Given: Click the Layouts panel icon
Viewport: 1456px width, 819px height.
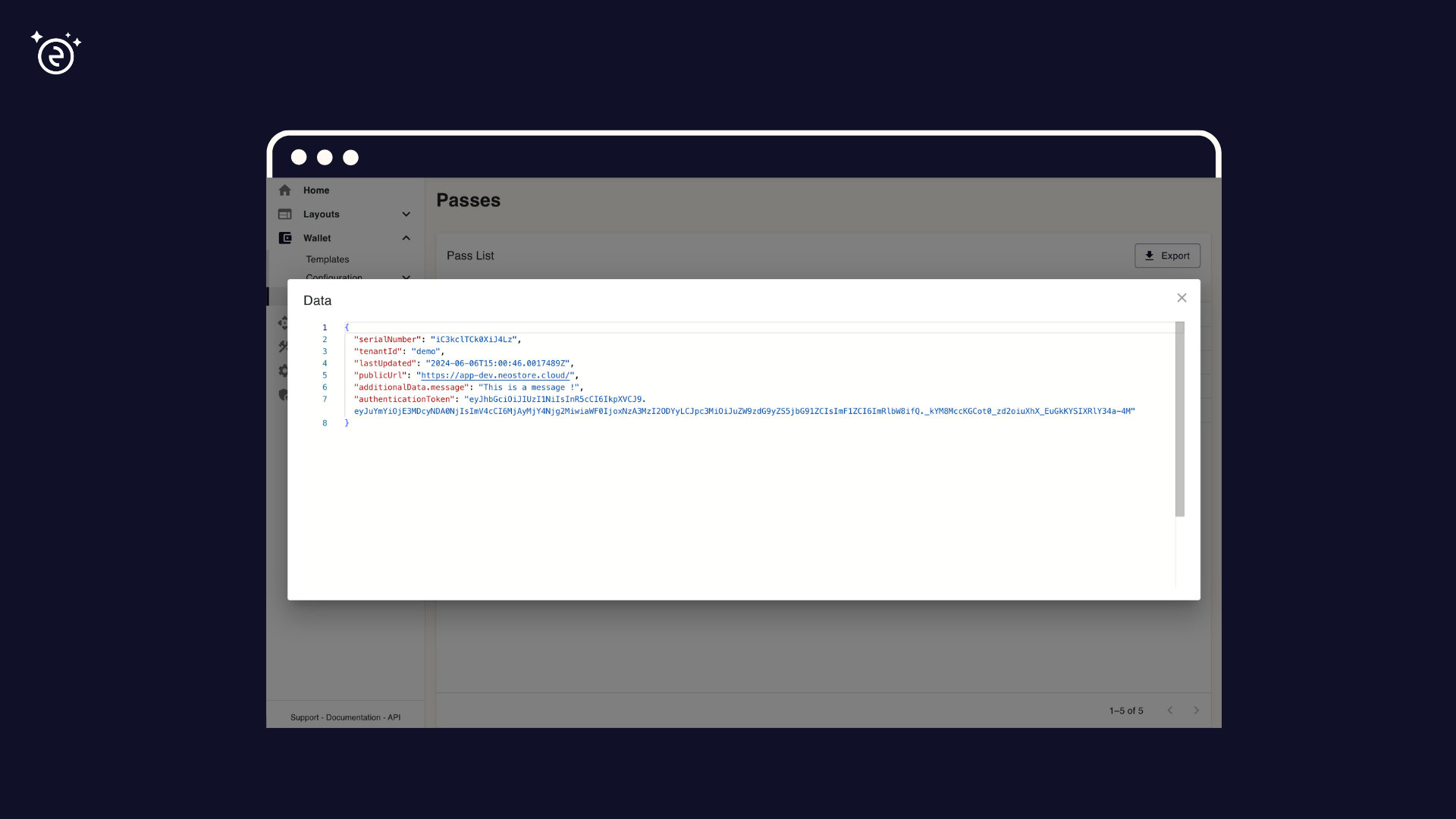Looking at the screenshot, I should click(x=284, y=215).
